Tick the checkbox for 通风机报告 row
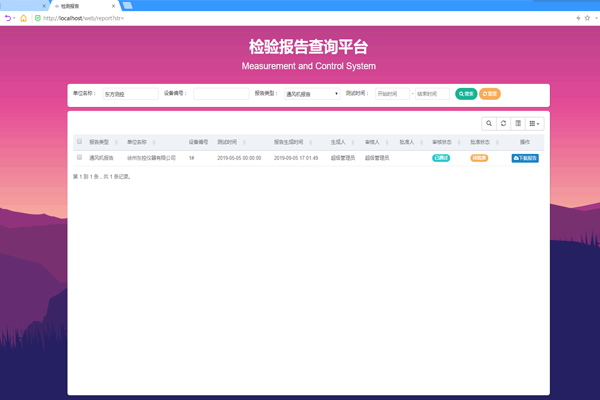 79,157
